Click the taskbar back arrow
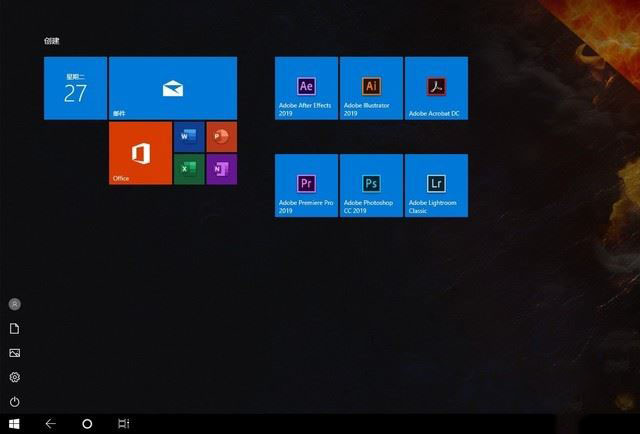 (51, 424)
